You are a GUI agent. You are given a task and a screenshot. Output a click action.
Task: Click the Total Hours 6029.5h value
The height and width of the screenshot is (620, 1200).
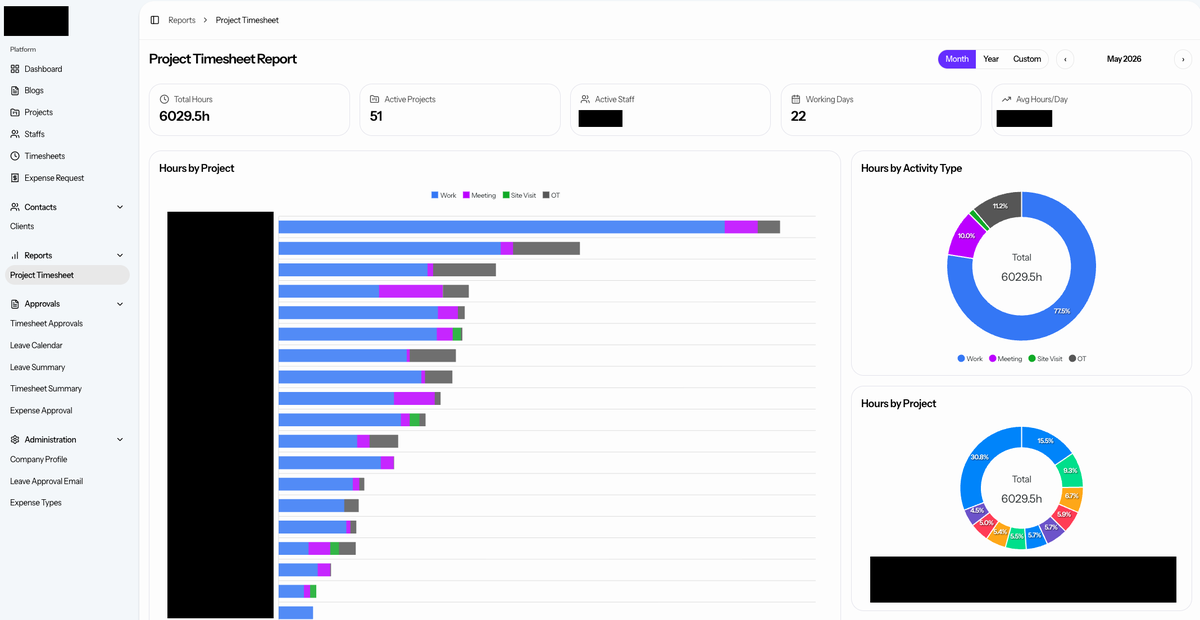(x=184, y=116)
